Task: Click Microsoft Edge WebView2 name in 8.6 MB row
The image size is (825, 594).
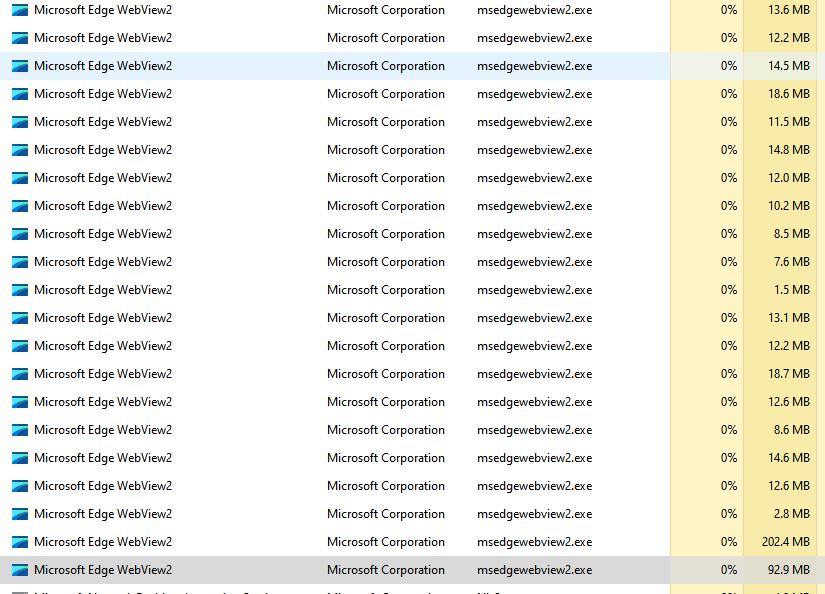Action: click(103, 430)
